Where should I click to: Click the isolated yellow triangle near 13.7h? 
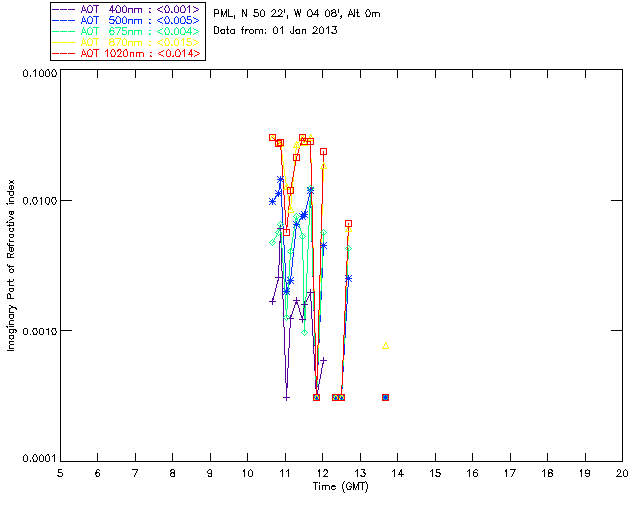[386, 346]
